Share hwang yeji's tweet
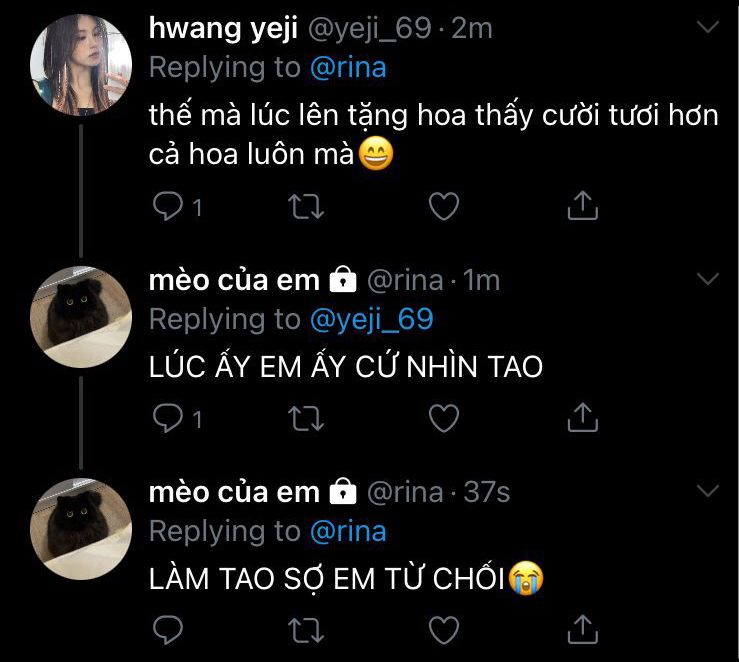The image size is (739, 662). tap(583, 205)
